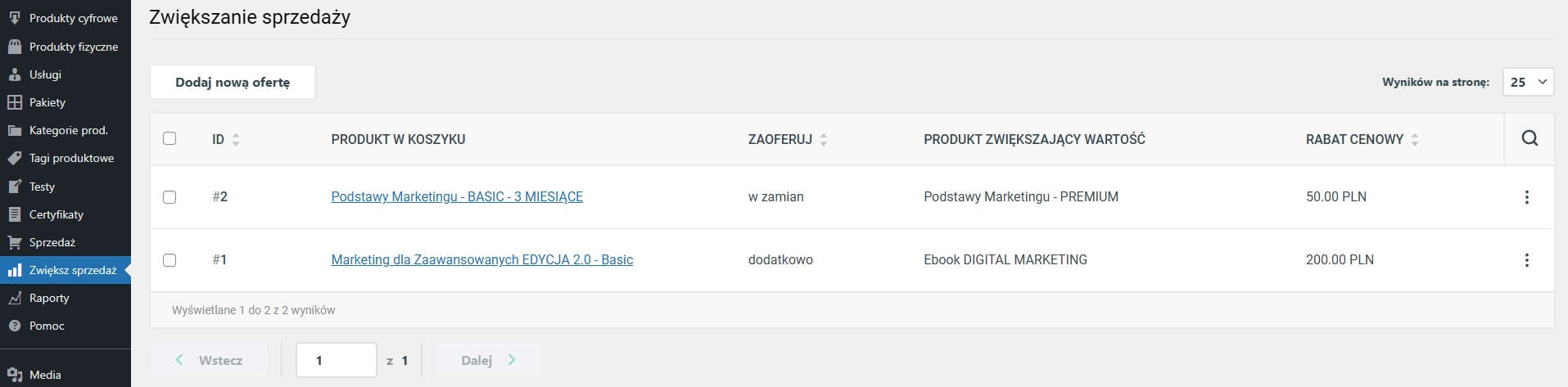Click the Raporty chart icon in sidebar
The width and height of the screenshot is (1568, 387).
click(x=14, y=298)
